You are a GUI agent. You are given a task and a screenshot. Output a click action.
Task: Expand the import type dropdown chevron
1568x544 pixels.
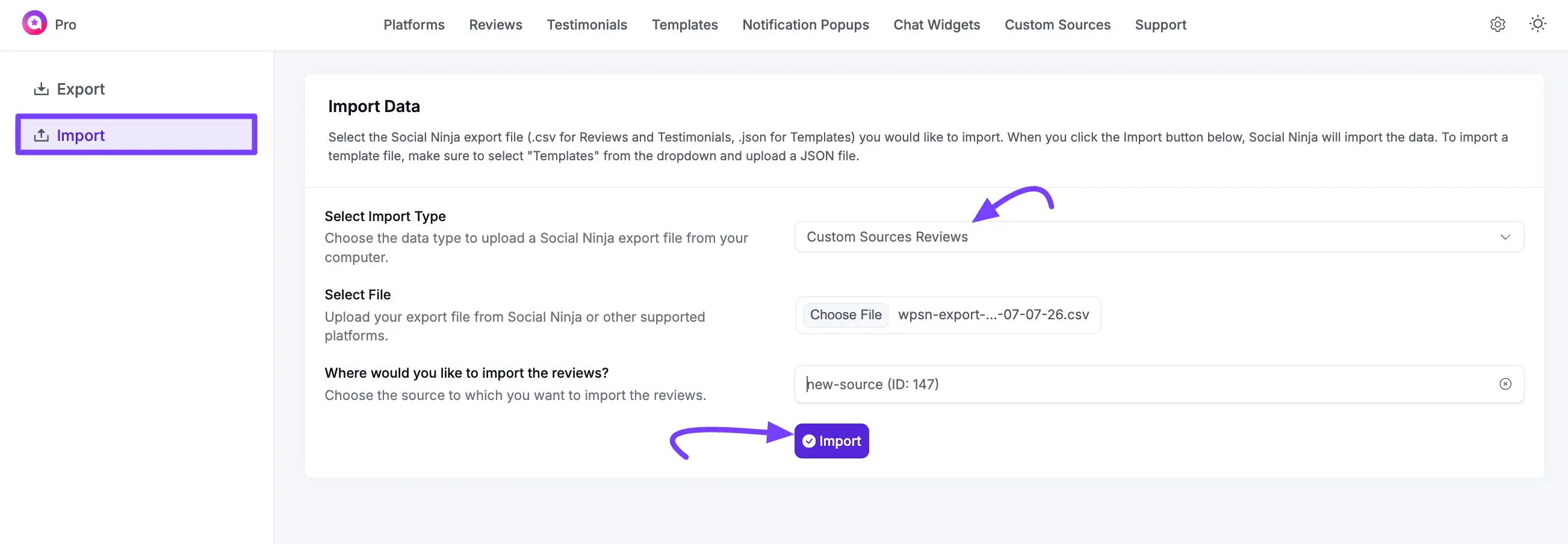(x=1505, y=237)
